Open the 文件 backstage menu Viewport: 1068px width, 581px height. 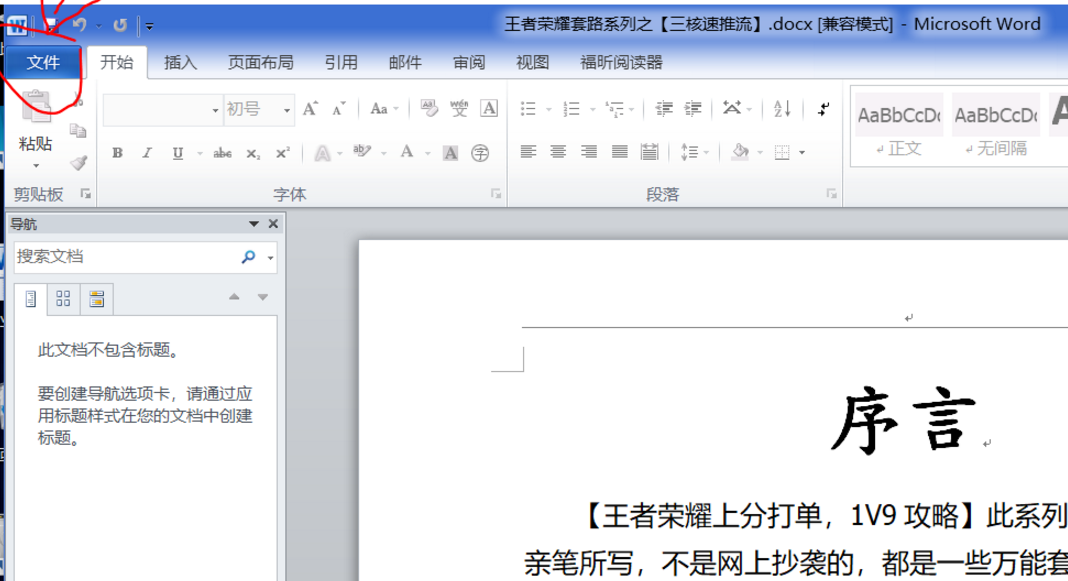tap(45, 61)
